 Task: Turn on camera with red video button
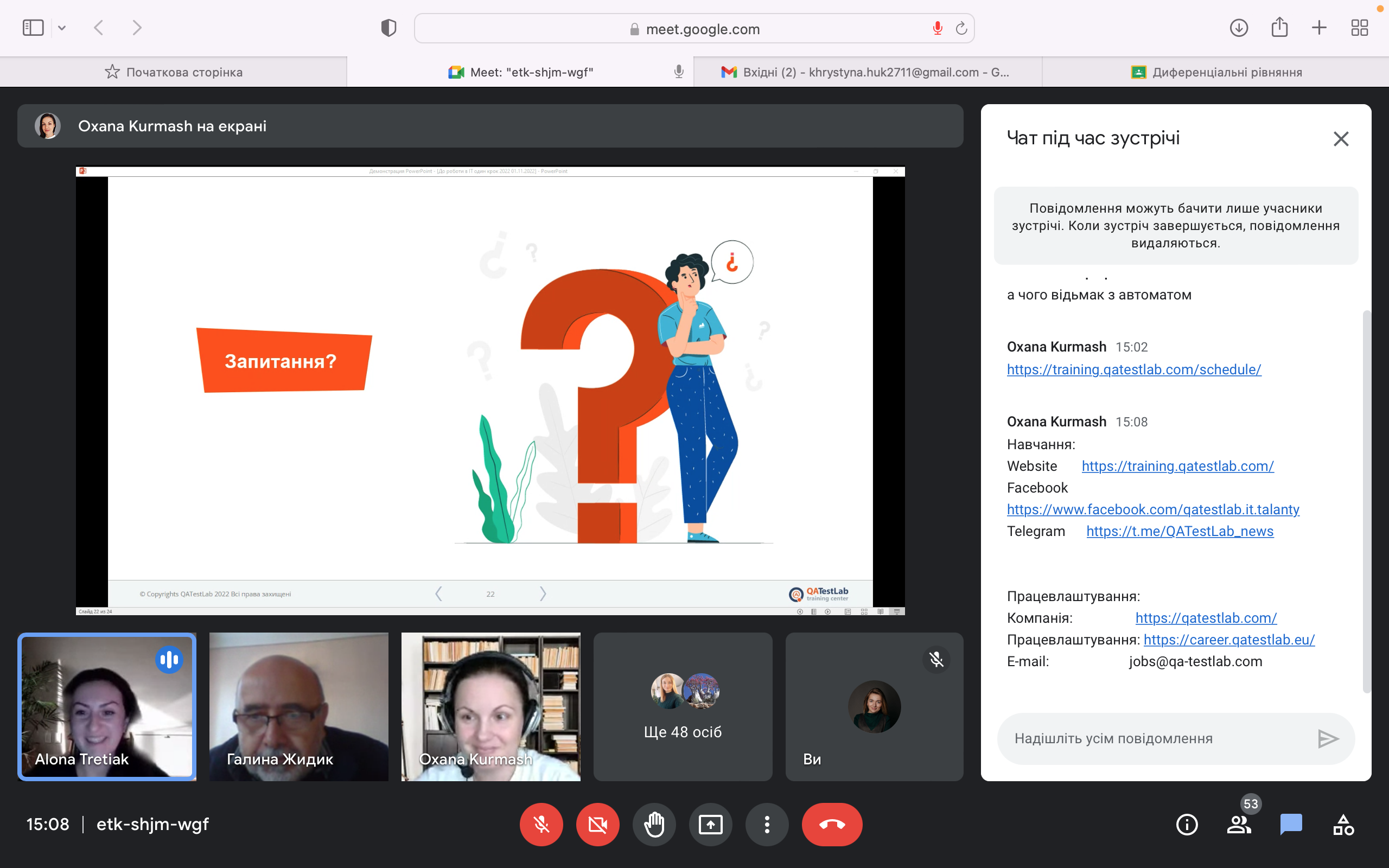597,825
